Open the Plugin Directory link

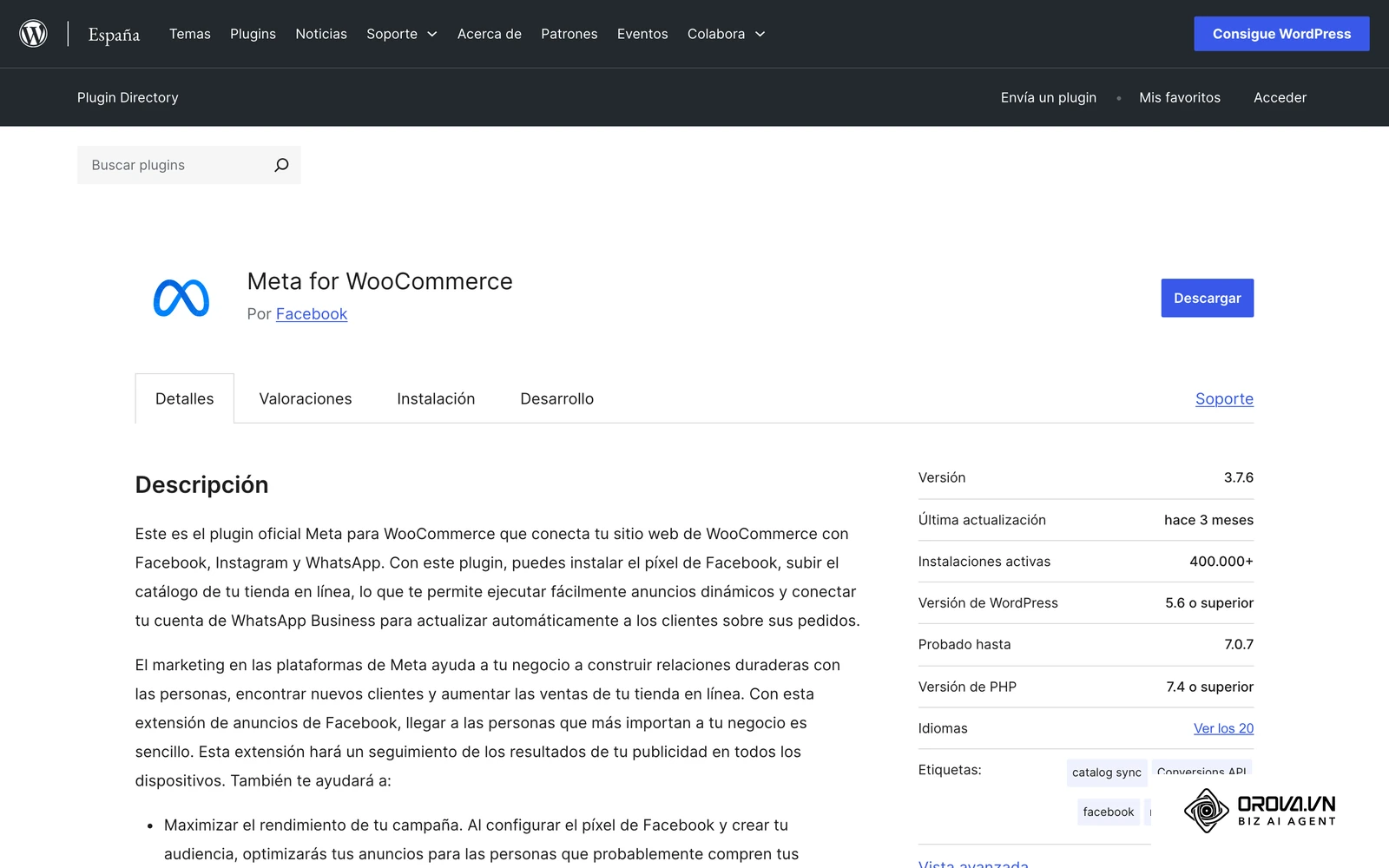tap(128, 97)
